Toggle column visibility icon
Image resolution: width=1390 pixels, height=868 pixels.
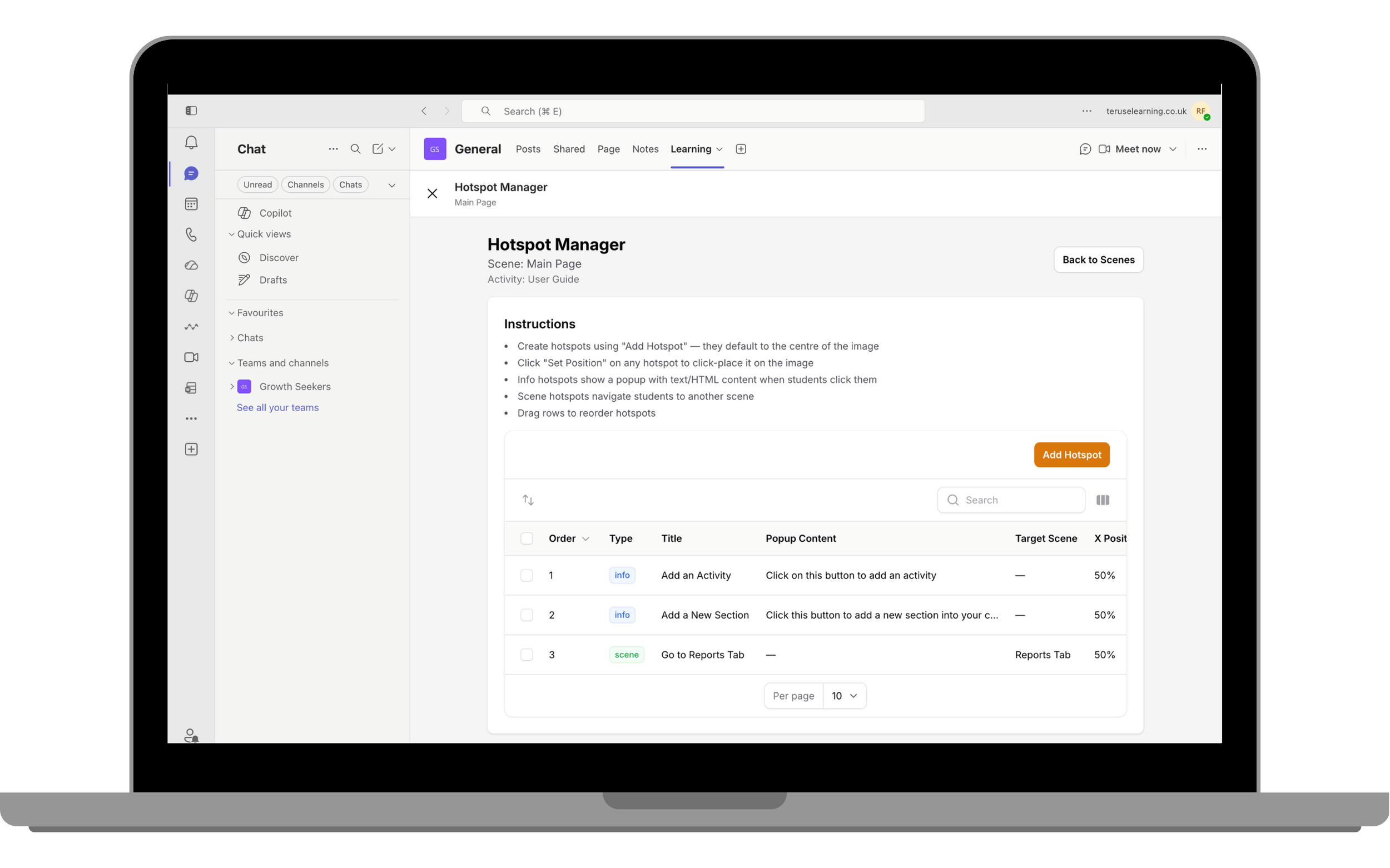[1102, 500]
